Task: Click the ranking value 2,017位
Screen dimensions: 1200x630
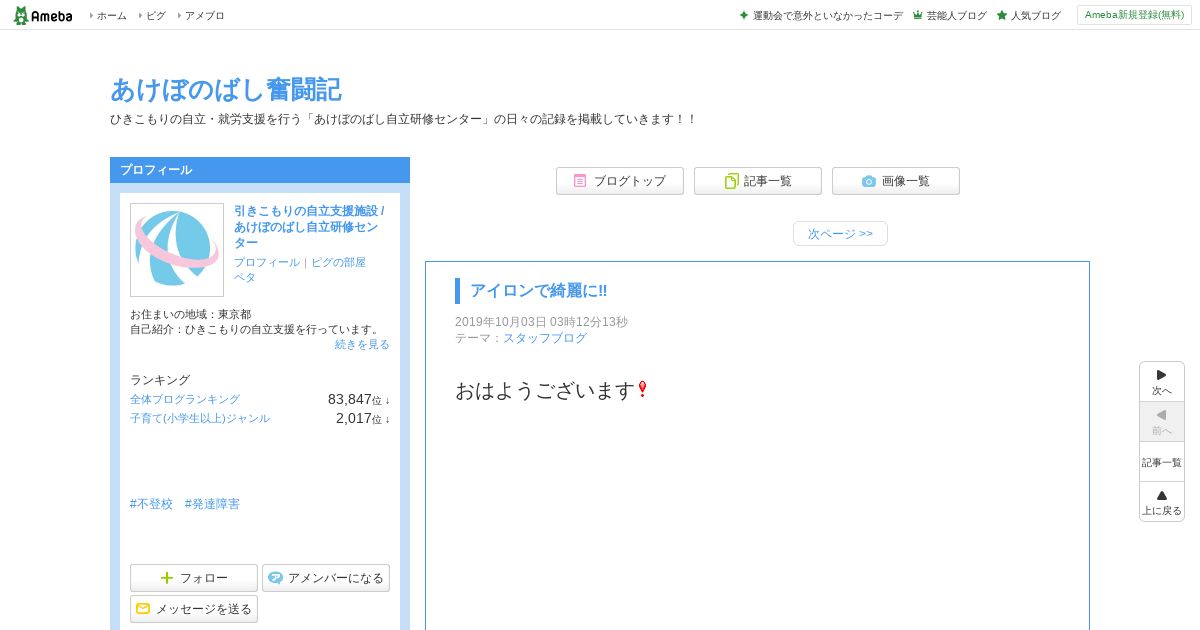Action: [x=363, y=418]
